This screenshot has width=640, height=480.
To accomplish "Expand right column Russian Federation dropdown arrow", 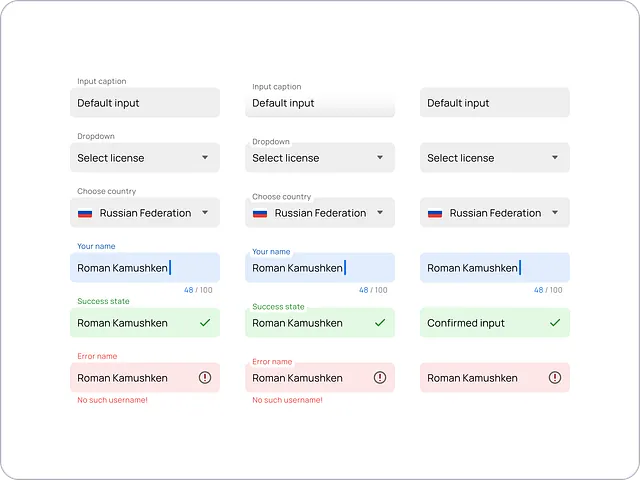I will [x=555, y=213].
